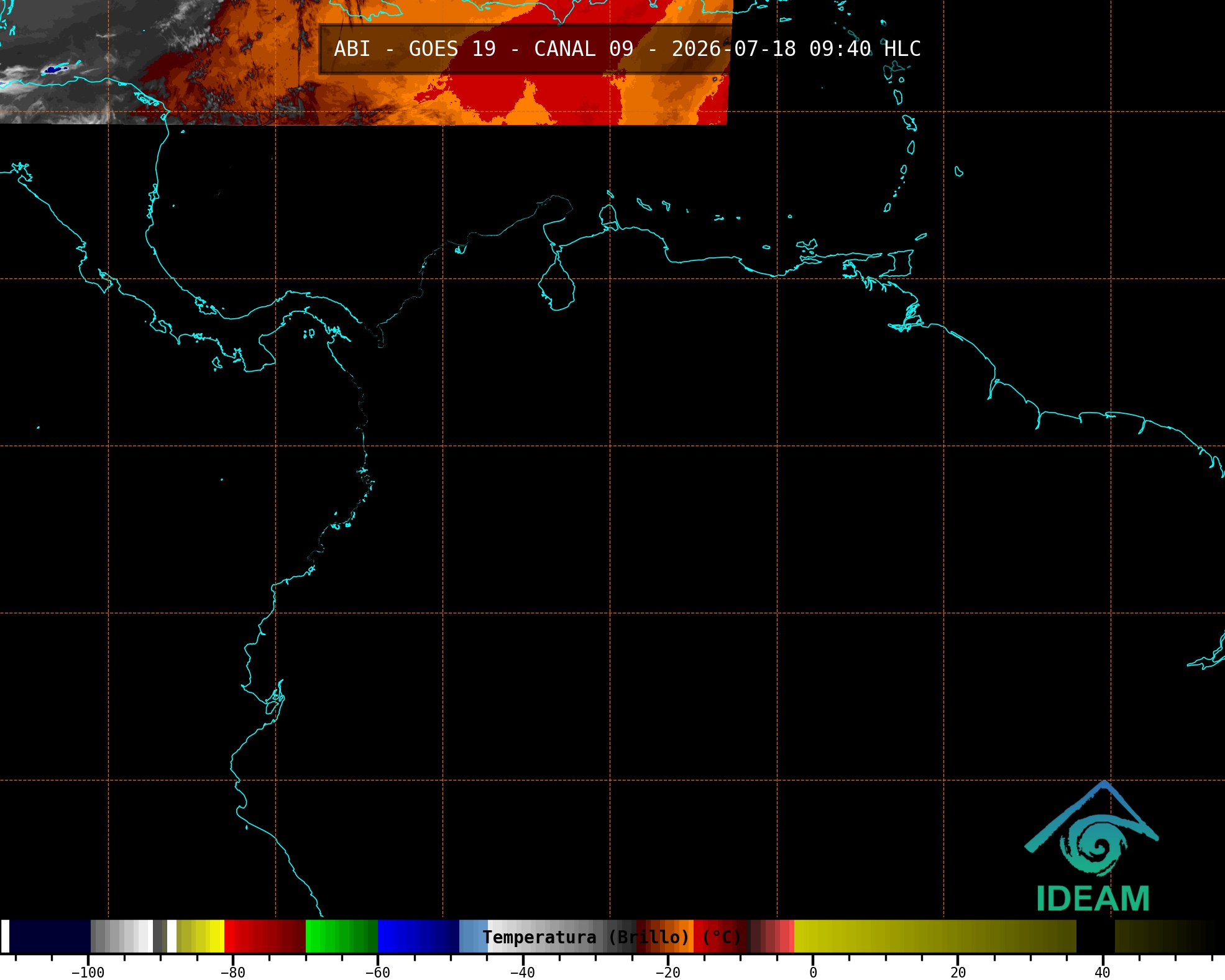The height and width of the screenshot is (980, 1225).
Task: Click the 20 tick label on colorbar
Action: coord(958,973)
